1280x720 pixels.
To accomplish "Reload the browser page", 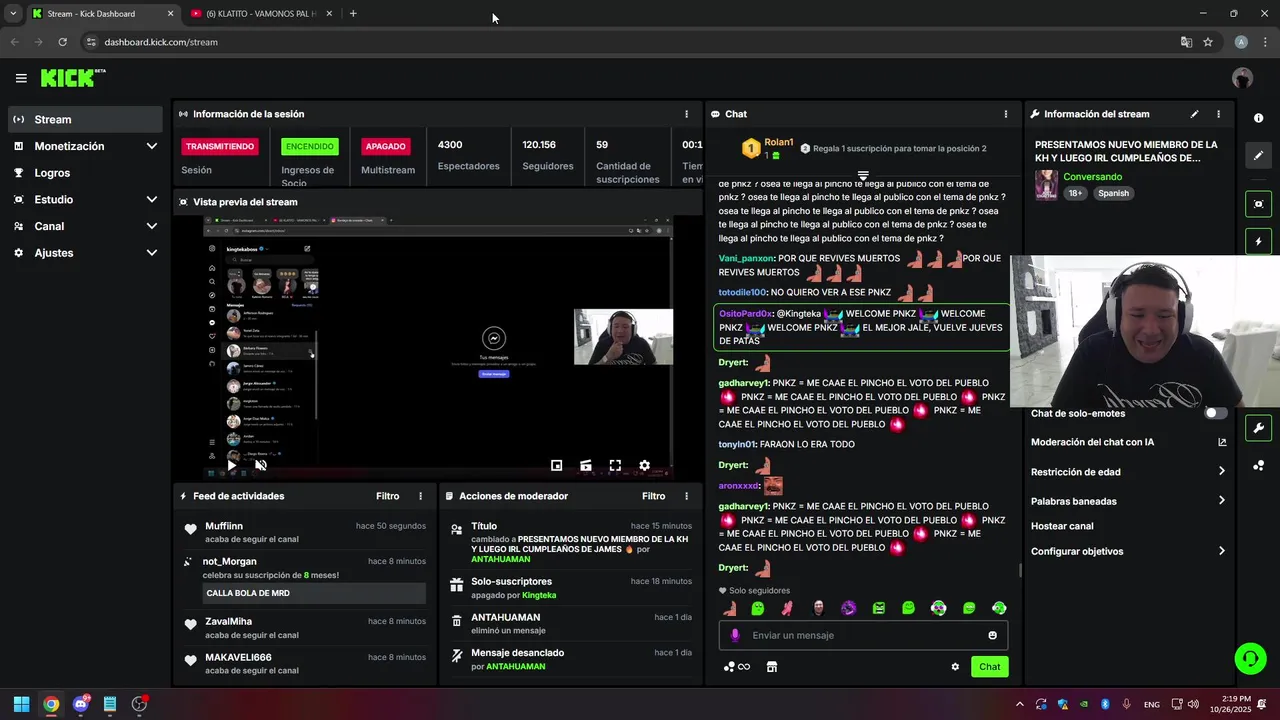I will point(62,42).
